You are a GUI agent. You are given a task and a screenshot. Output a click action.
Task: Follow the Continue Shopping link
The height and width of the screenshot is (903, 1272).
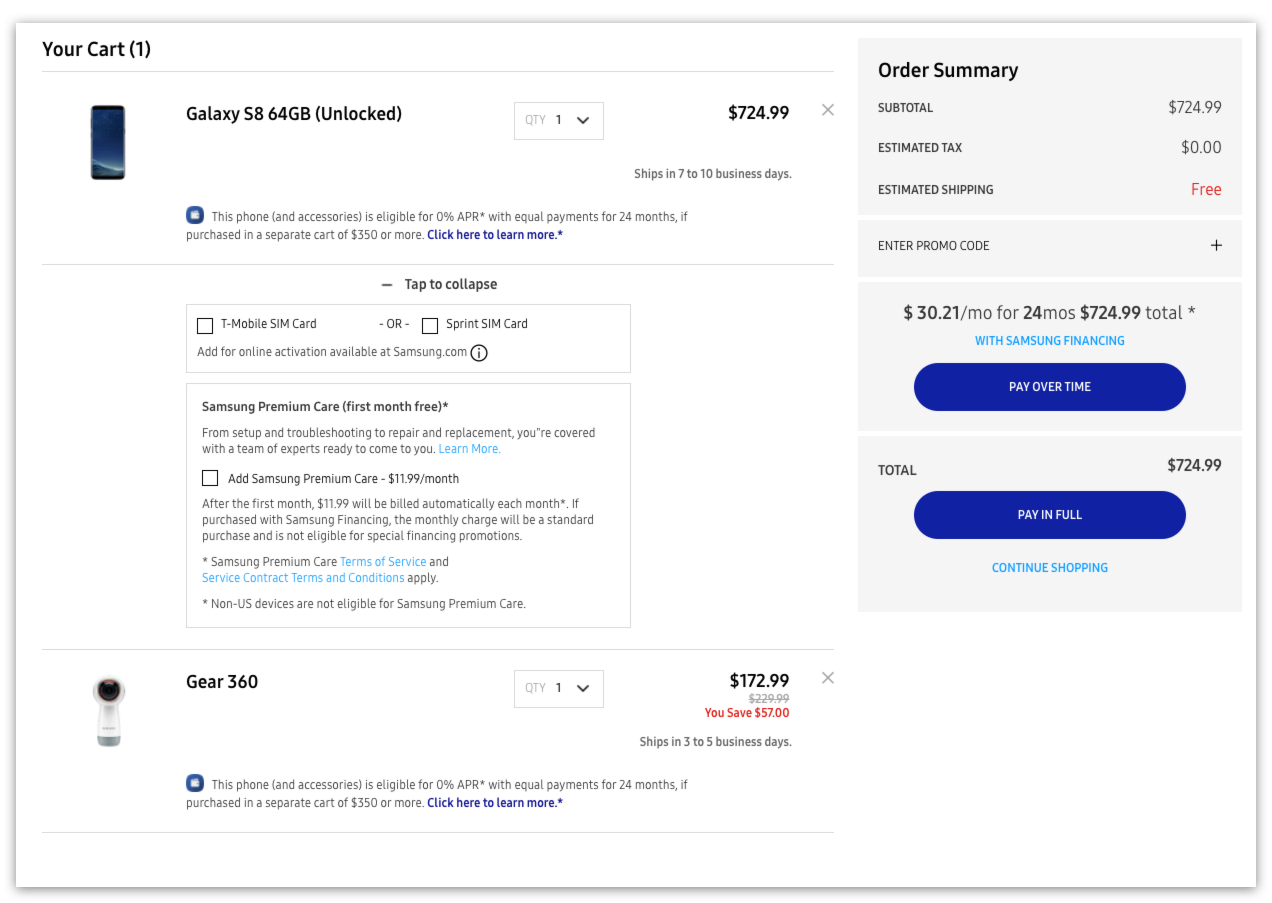click(x=1049, y=568)
